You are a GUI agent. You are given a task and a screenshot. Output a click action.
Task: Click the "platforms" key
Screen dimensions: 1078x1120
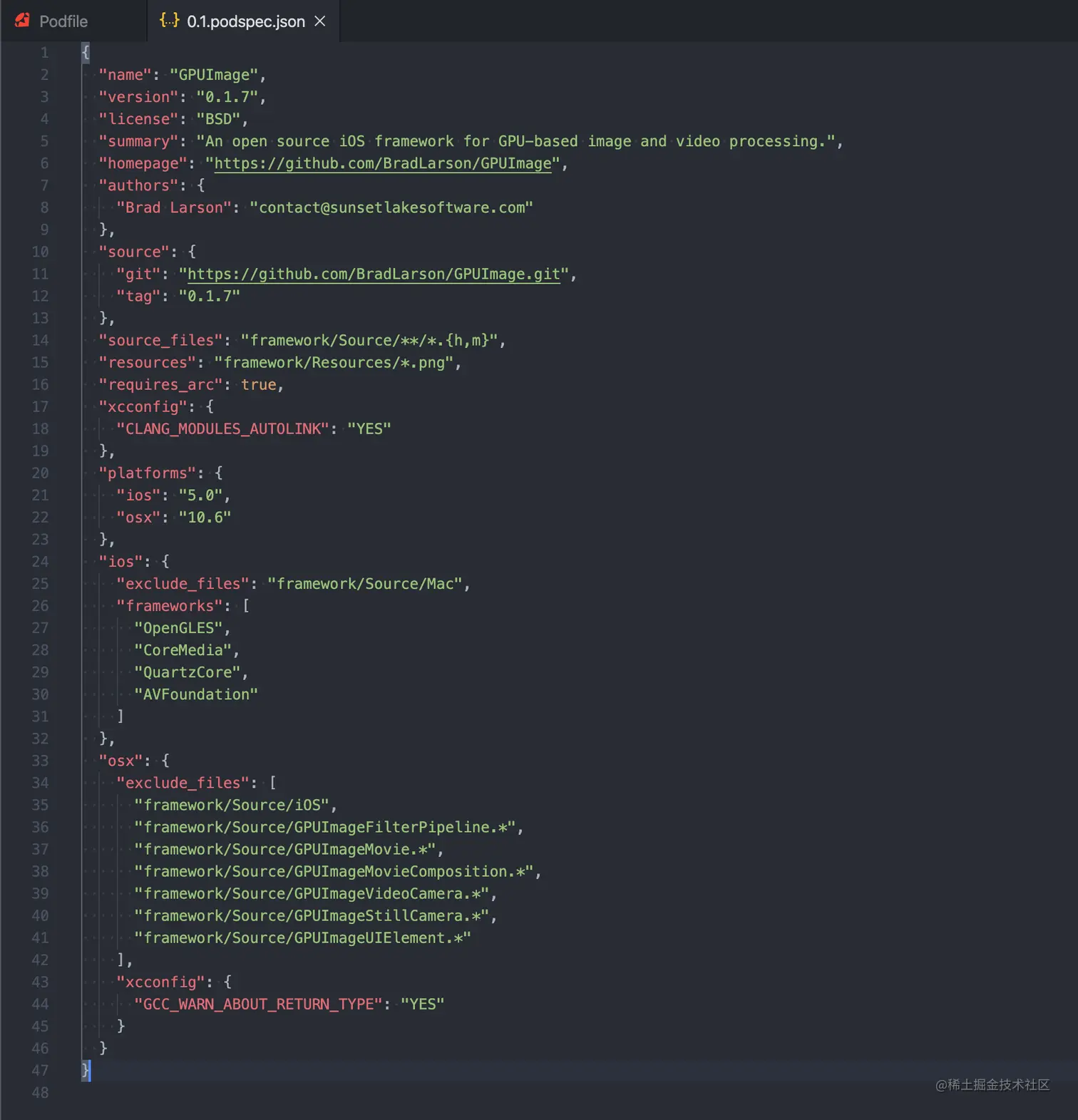[x=147, y=473]
